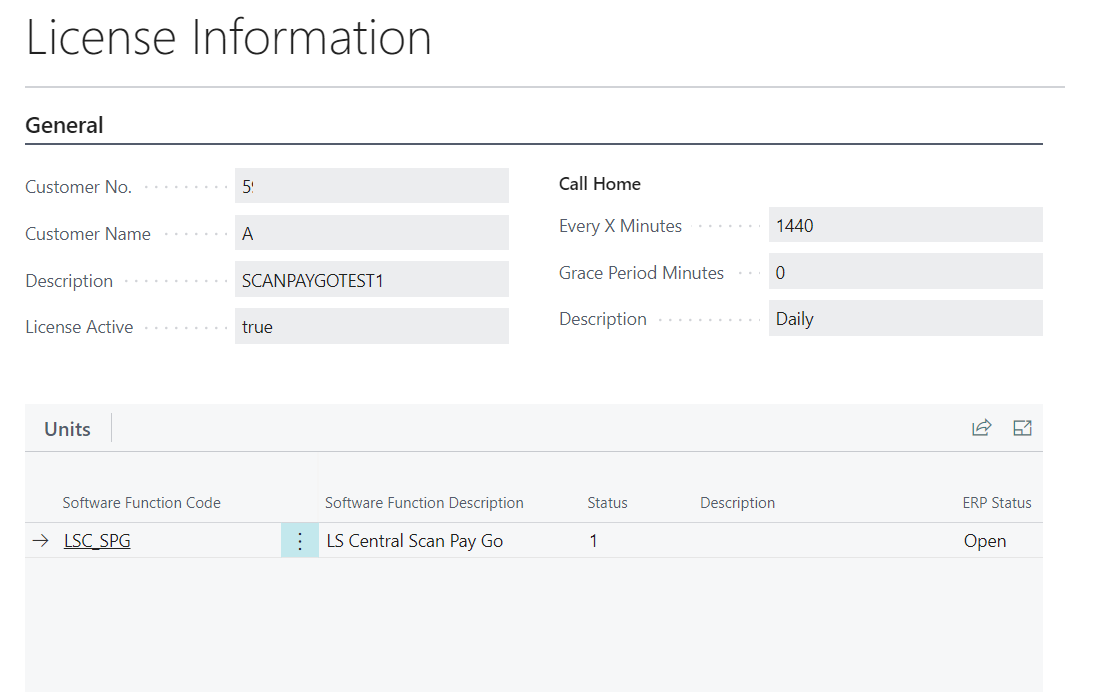This screenshot has width=1099, height=692.
Task: Select the Call Home Description field showing Daily
Action: 905,319
